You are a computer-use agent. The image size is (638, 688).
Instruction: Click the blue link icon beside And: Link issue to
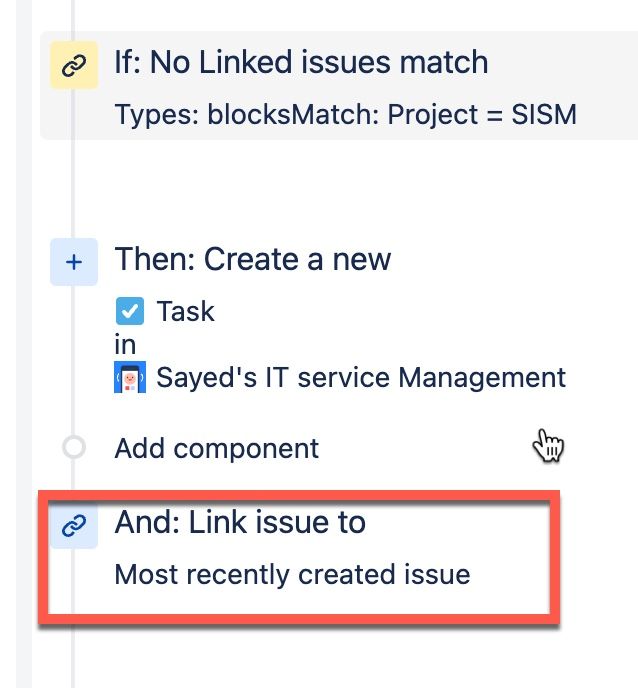click(74, 525)
